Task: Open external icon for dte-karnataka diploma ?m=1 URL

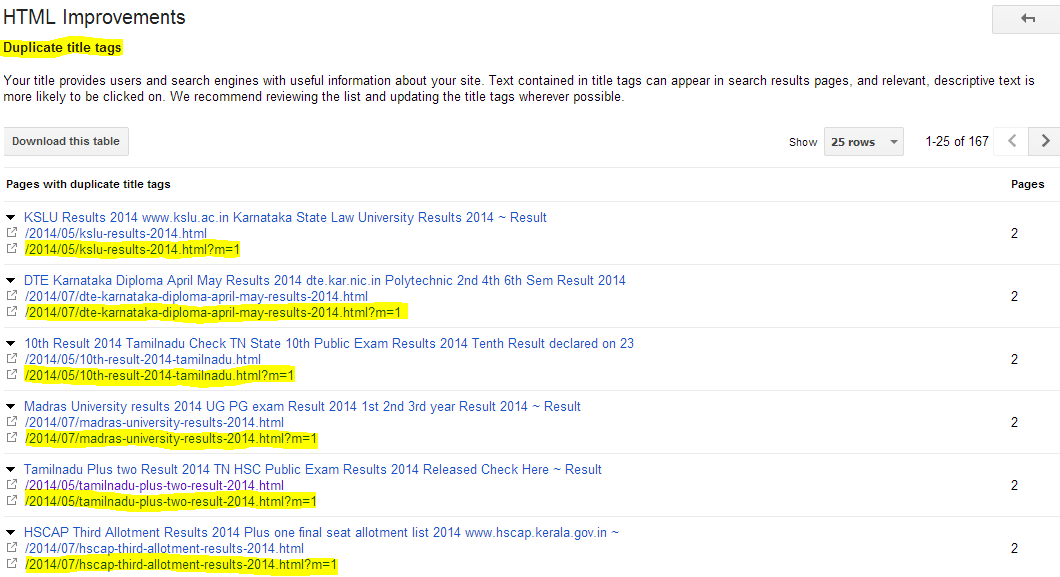Action: (x=11, y=311)
